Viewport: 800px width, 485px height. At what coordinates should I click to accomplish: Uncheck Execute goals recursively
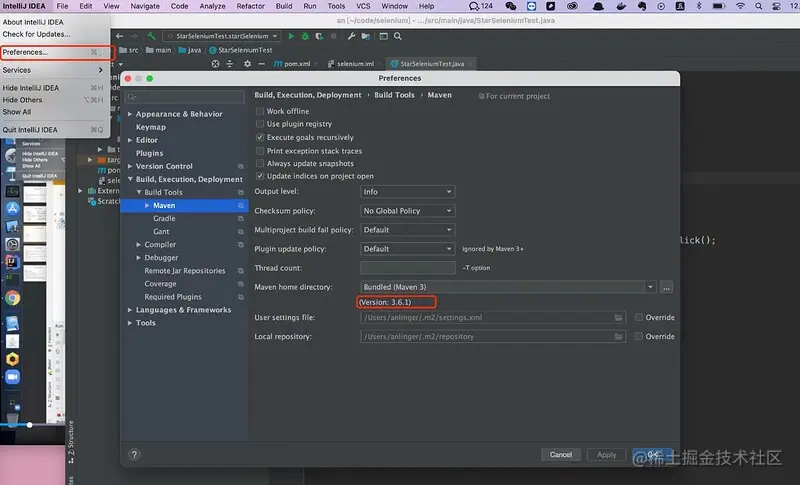260,137
